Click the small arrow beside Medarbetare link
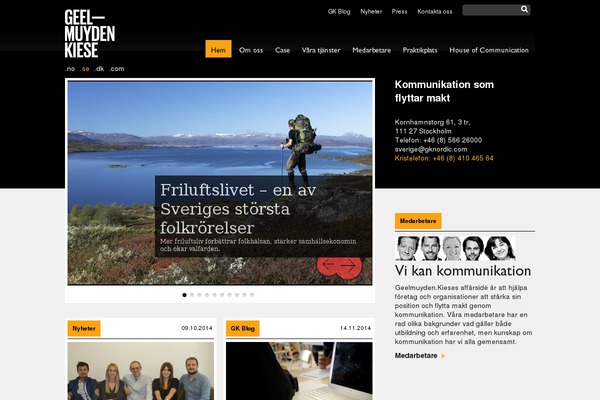The height and width of the screenshot is (400, 600). tap(443, 356)
